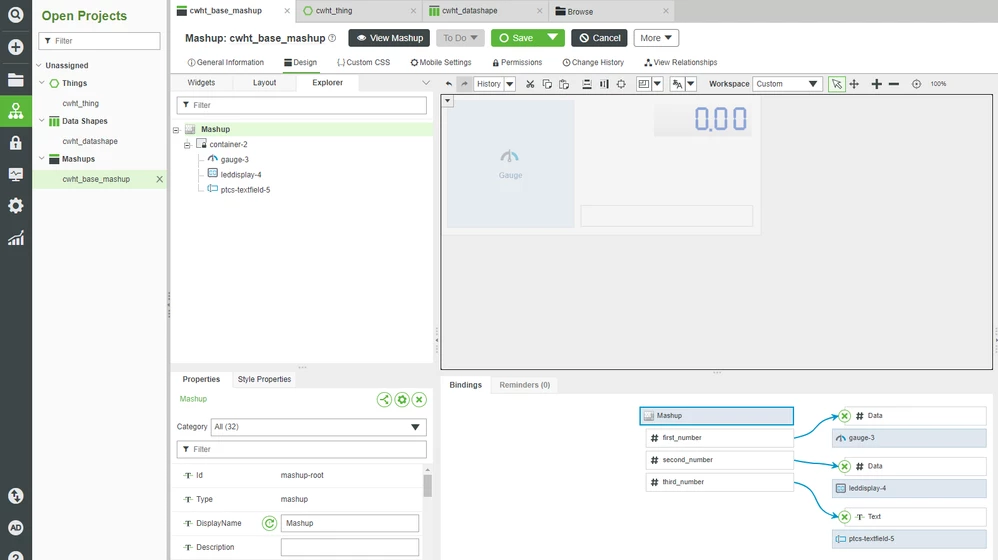Open the Settings gear sidebar icon

(15, 206)
